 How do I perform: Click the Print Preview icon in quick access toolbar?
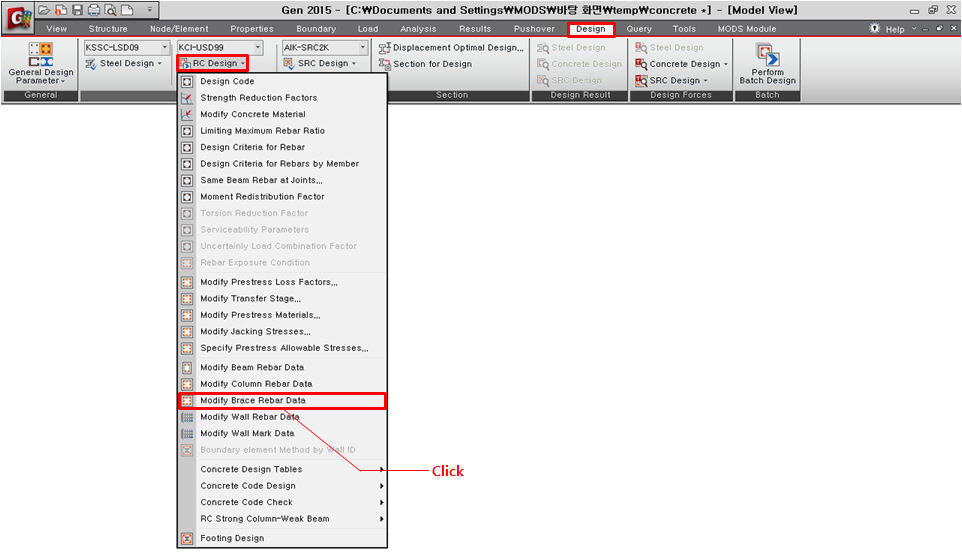(x=110, y=10)
